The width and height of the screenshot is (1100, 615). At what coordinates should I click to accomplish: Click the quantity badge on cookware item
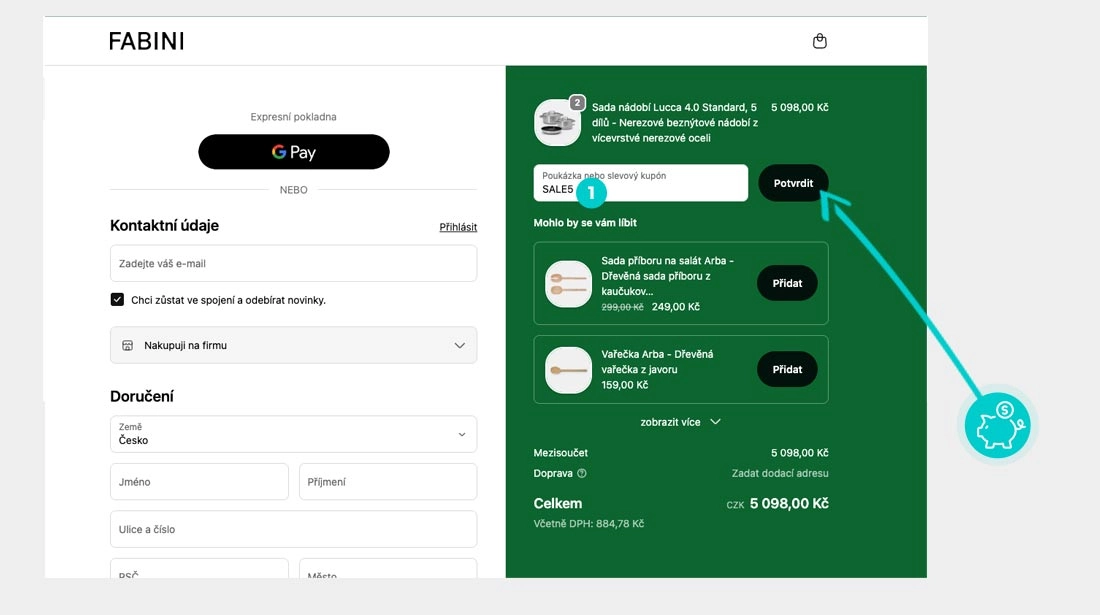click(x=578, y=101)
